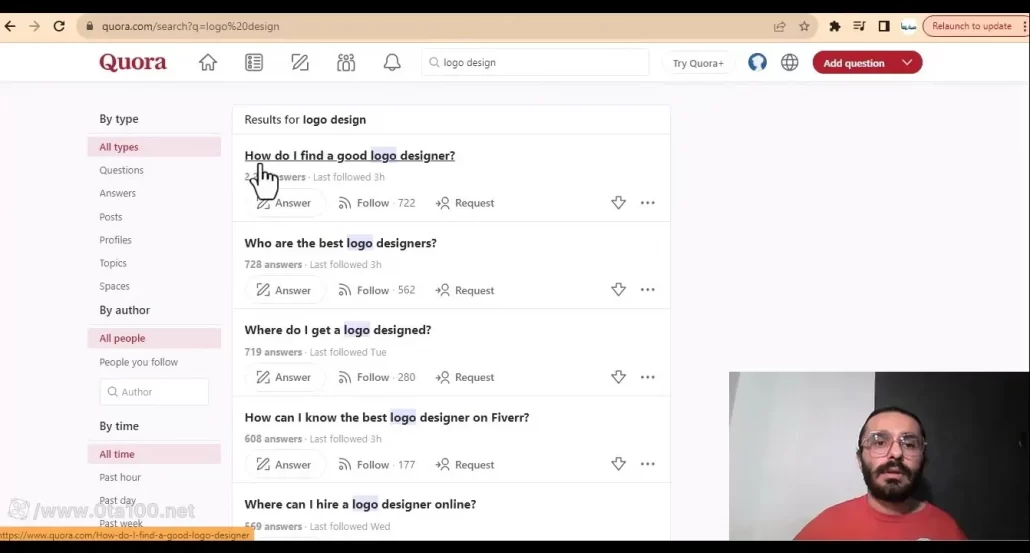1030x553 pixels.
Task: Open more options for 'How do I find a good logo designer?'
Action: coord(648,203)
